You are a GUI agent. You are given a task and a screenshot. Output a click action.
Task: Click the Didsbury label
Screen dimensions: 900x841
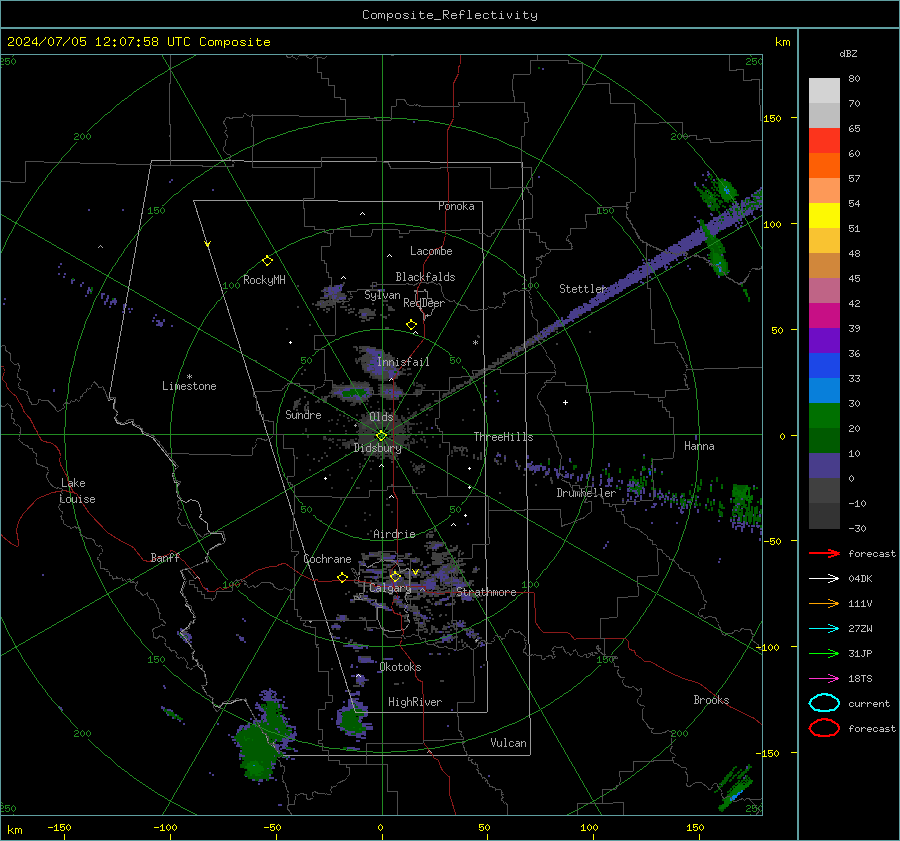tap(378, 448)
